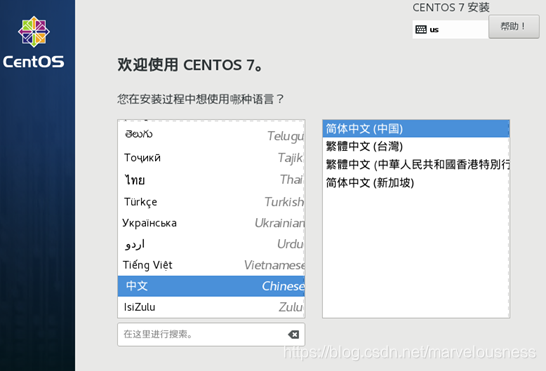
Task: Choose IsiZulu (Zulu) language
Action: (x=211, y=307)
